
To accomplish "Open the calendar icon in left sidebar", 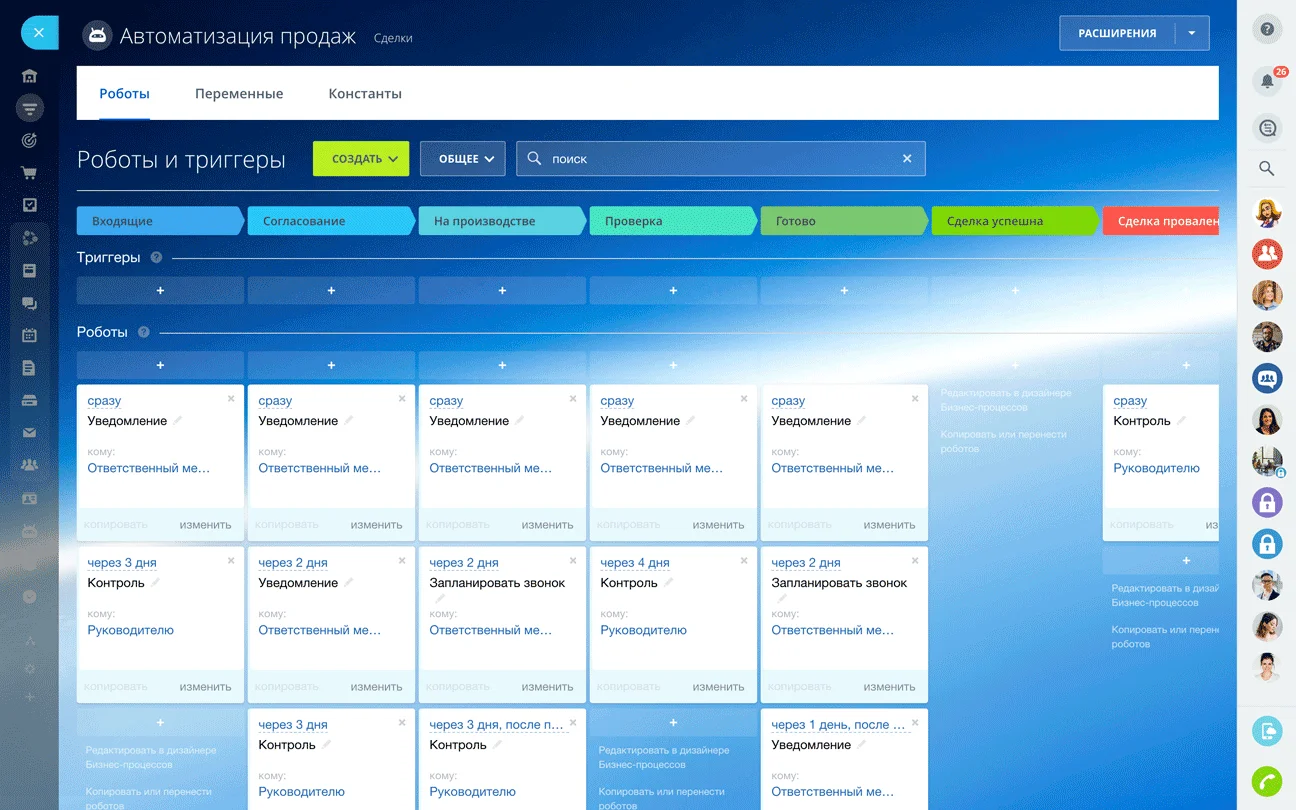I will (x=29, y=335).
